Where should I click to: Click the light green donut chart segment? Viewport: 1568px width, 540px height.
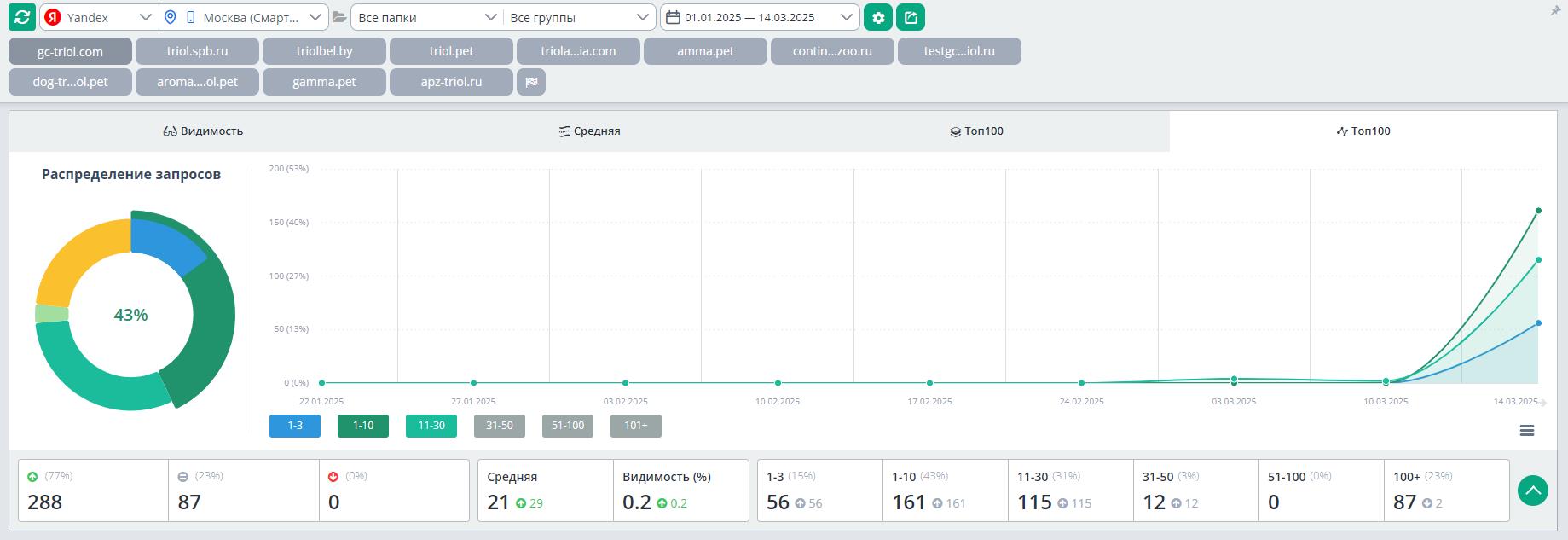51,314
